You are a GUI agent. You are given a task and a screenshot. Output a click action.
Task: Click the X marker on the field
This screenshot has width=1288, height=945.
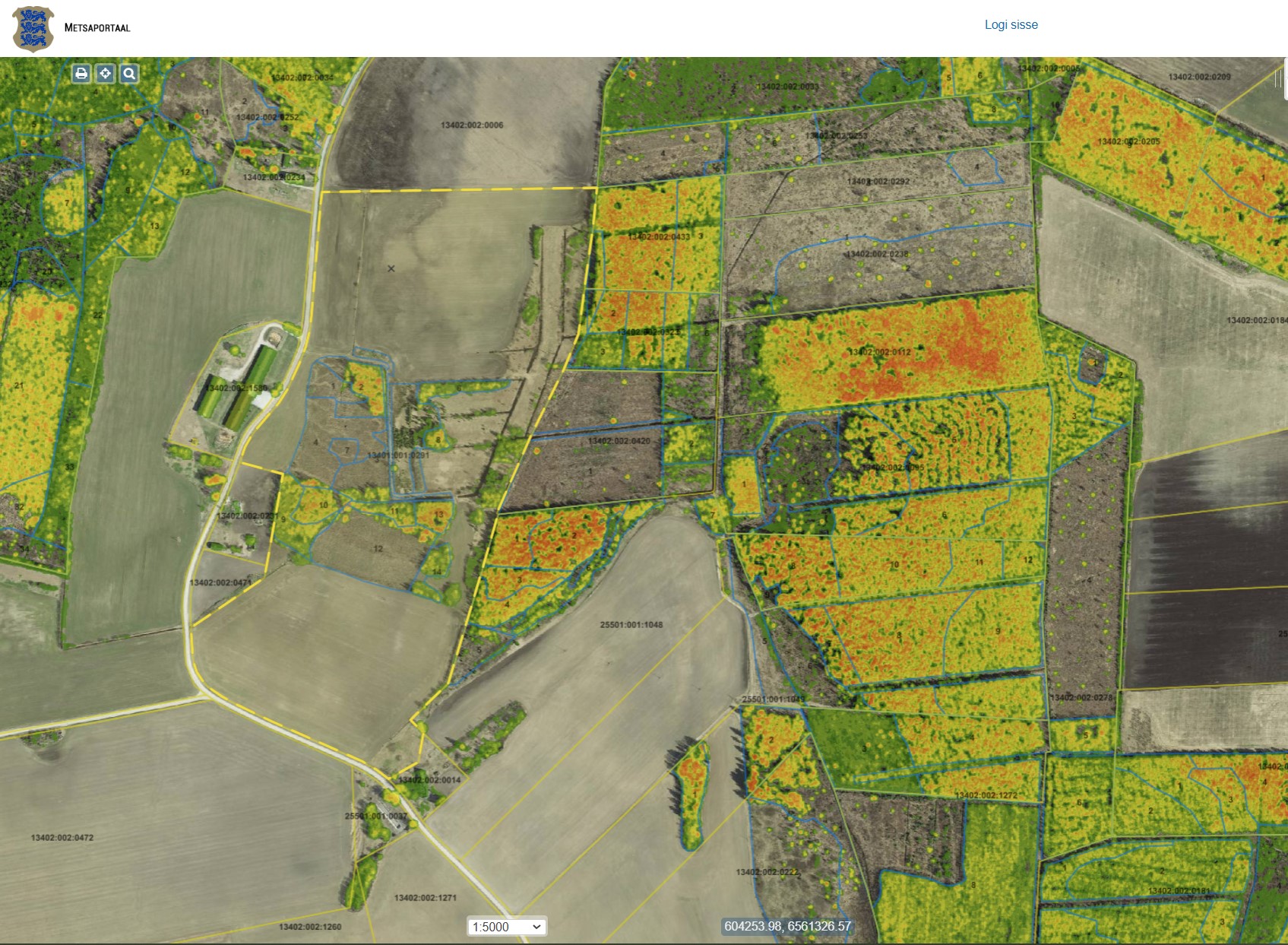tap(391, 268)
